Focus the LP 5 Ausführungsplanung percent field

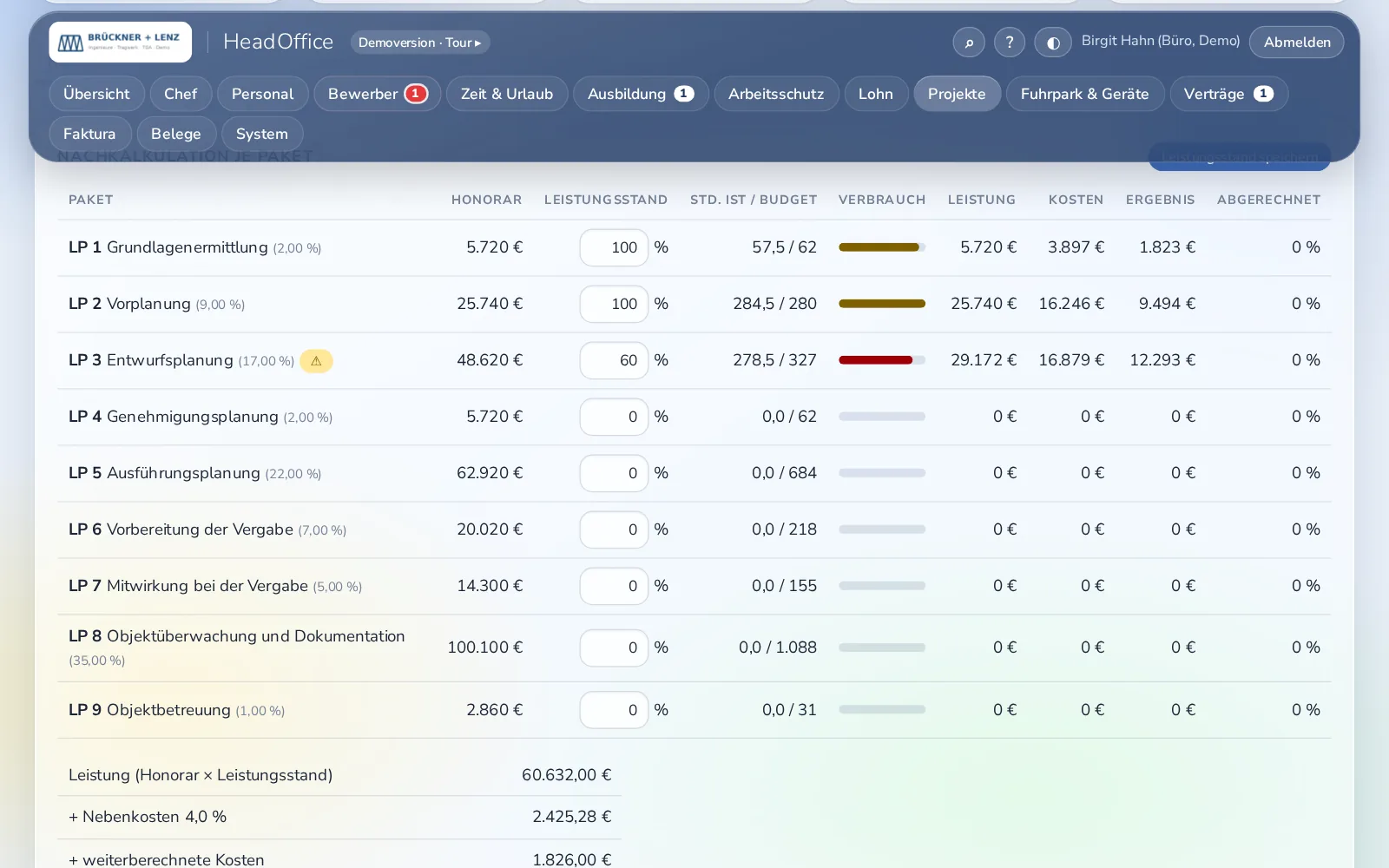point(614,473)
